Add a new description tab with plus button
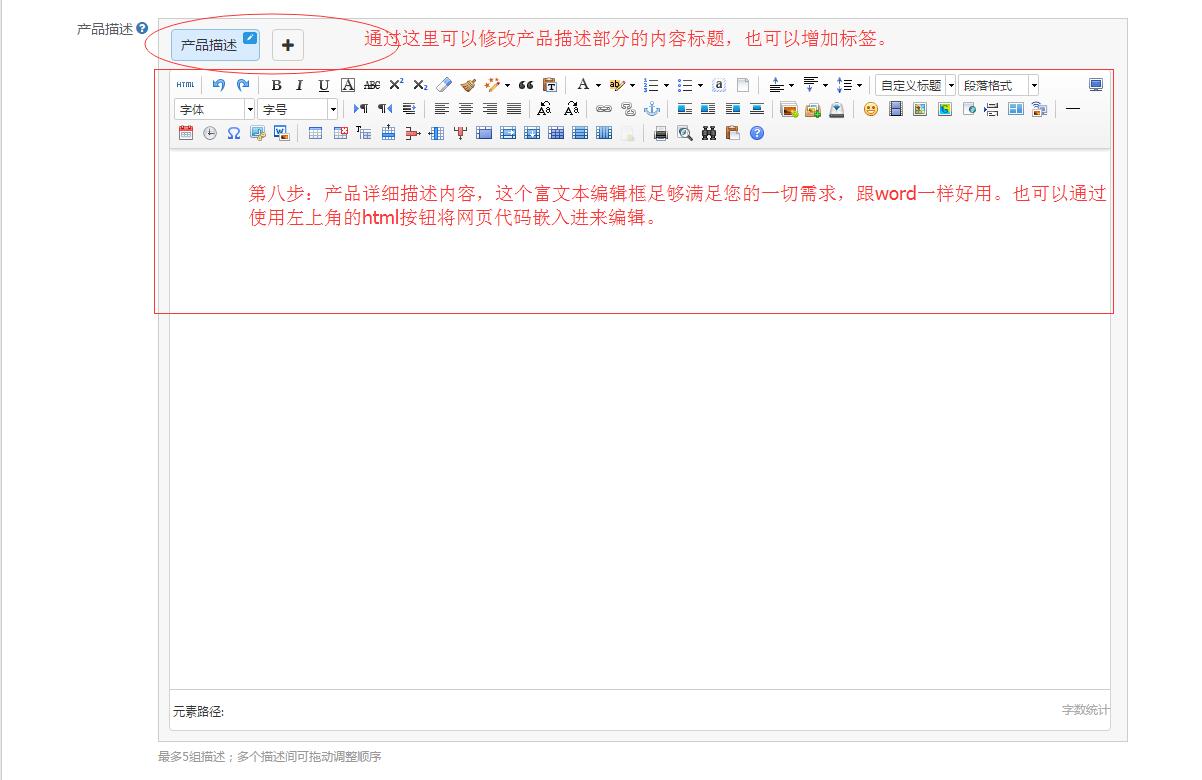Screen dimensions: 1202x780 coord(288,45)
